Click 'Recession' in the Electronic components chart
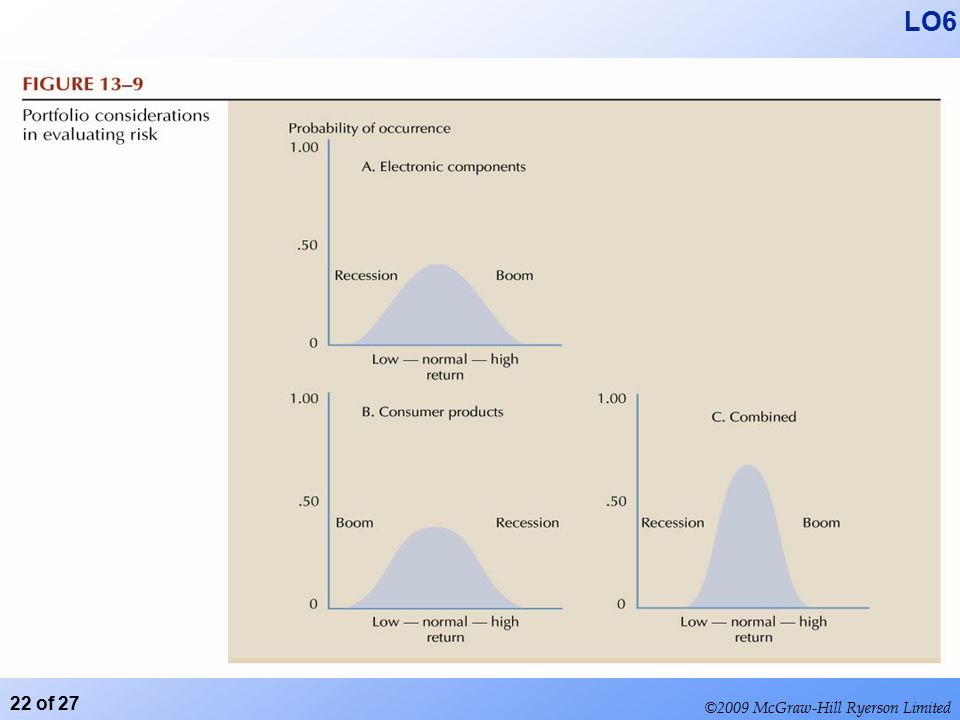960x720 pixels. coord(366,276)
